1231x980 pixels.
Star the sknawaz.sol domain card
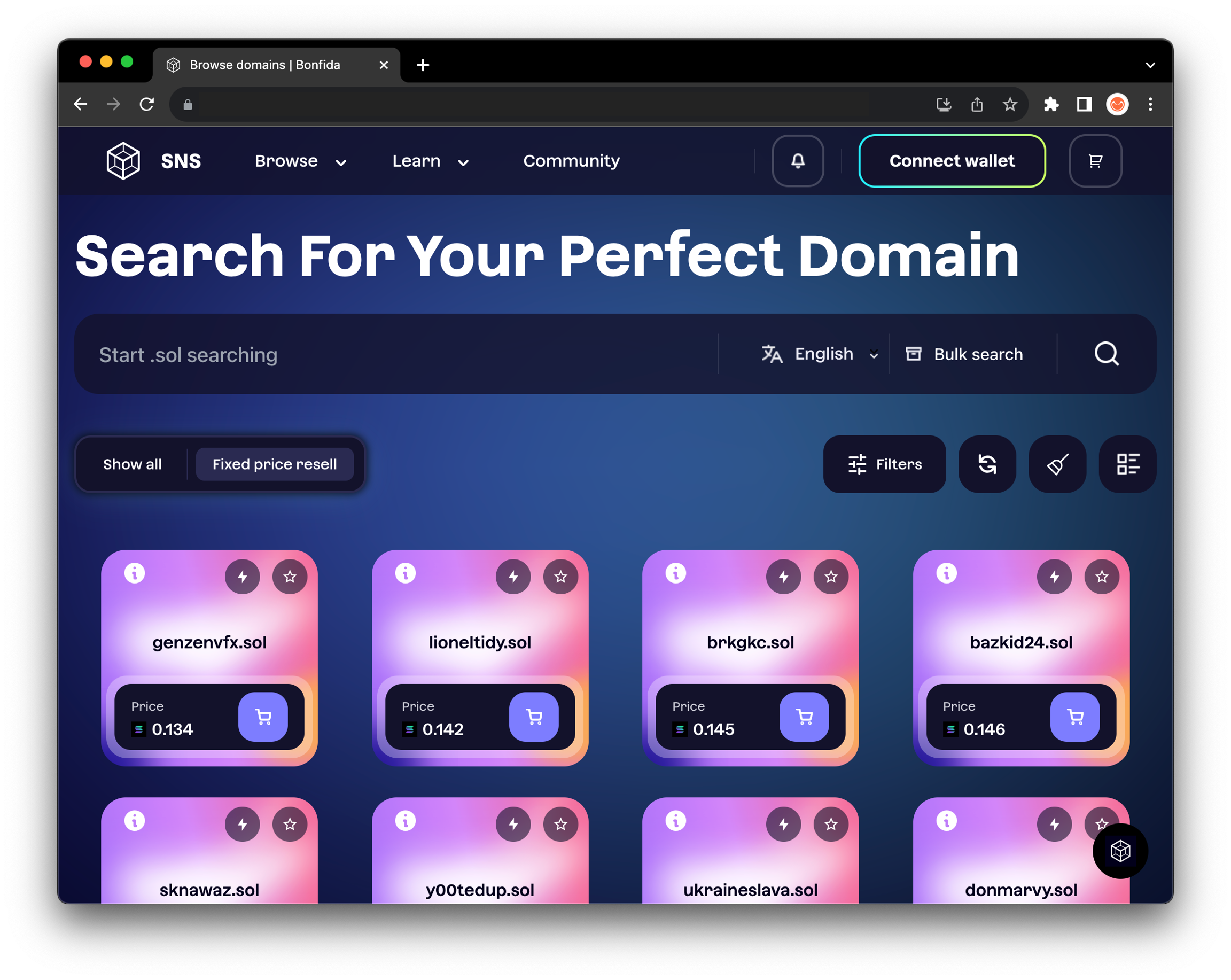[290, 824]
